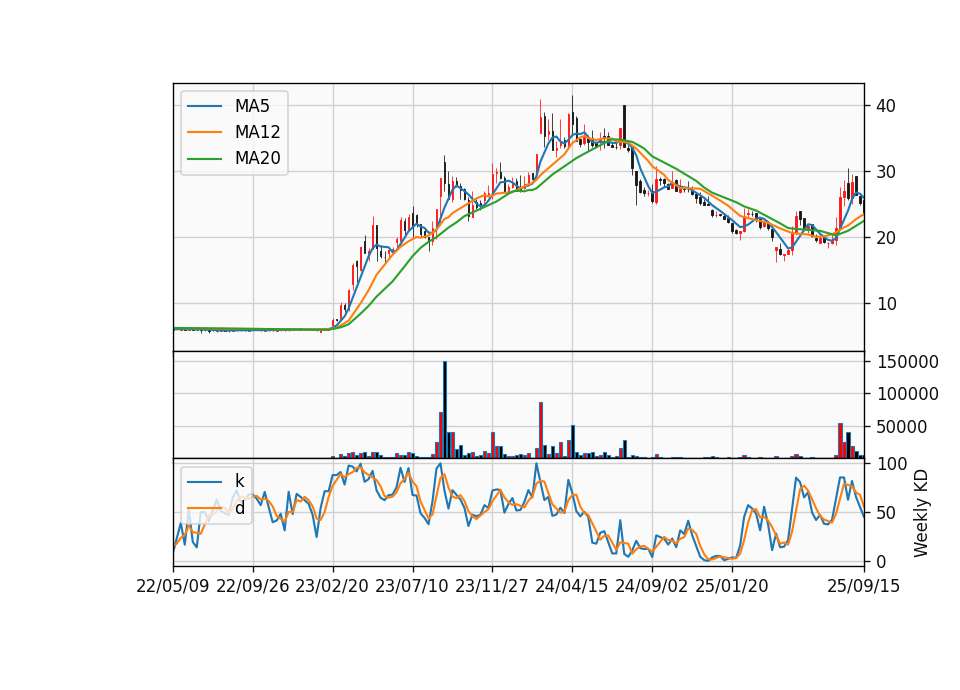Click the price axis value 30
This screenshot has height=690, width=960.
click(886, 172)
